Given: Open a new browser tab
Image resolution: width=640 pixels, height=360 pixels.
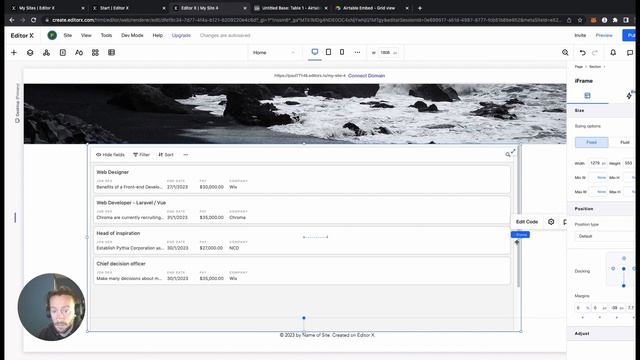Looking at the screenshot, I should [420, 8].
